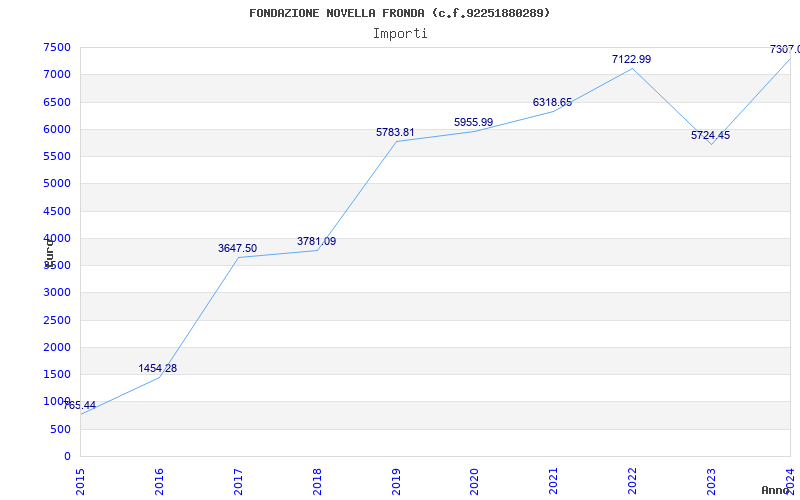Click x-axis year 2022

click(633, 482)
